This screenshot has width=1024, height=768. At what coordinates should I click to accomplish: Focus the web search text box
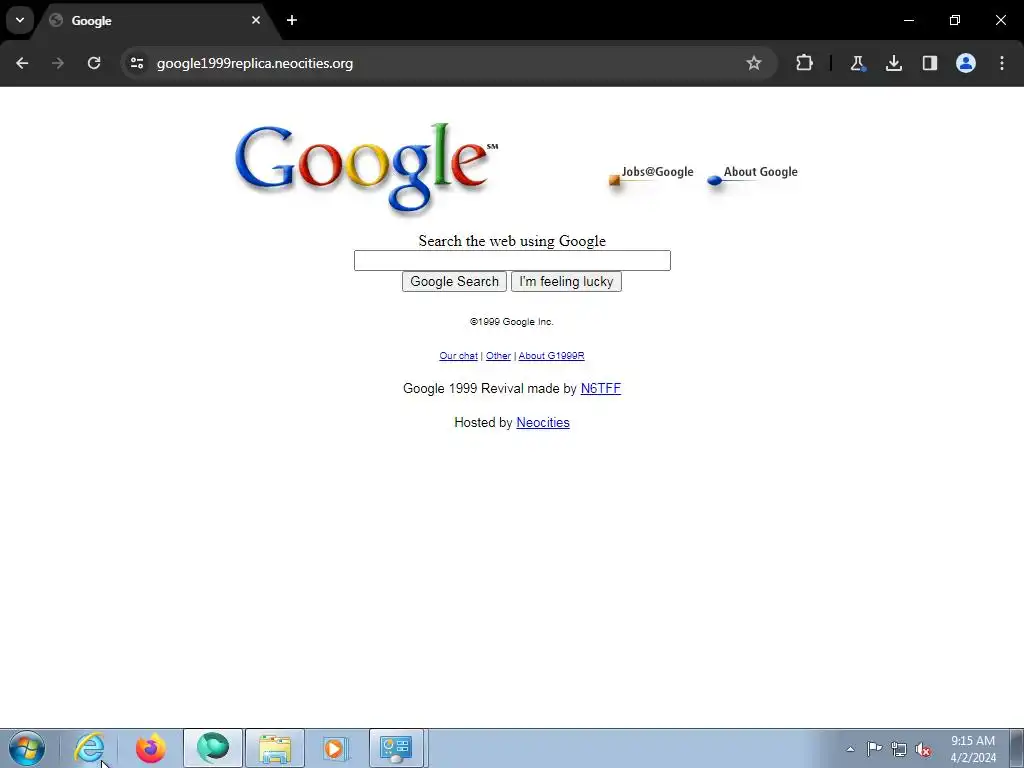coord(512,261)
